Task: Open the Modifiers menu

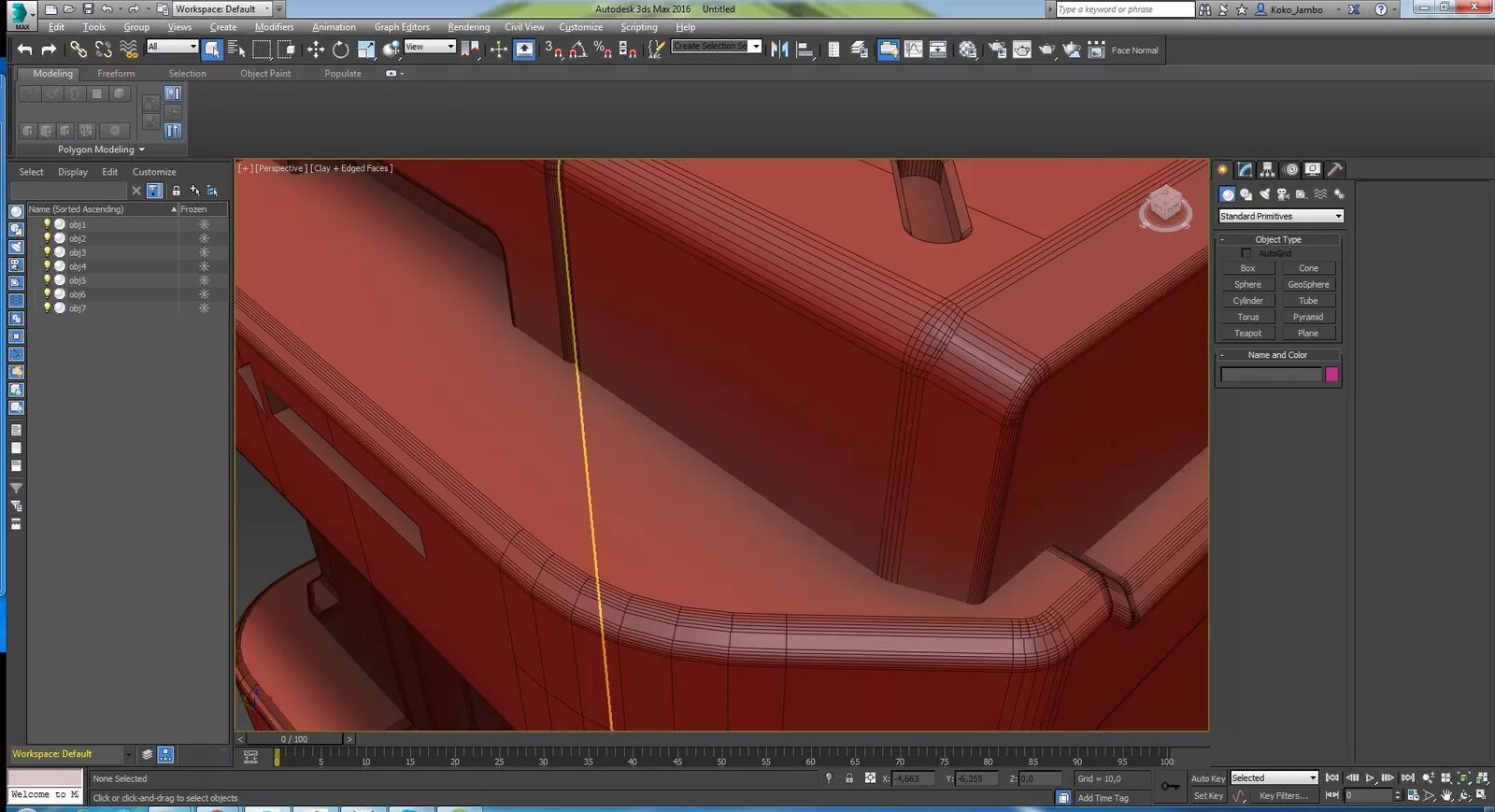Action: pos(274,27)
